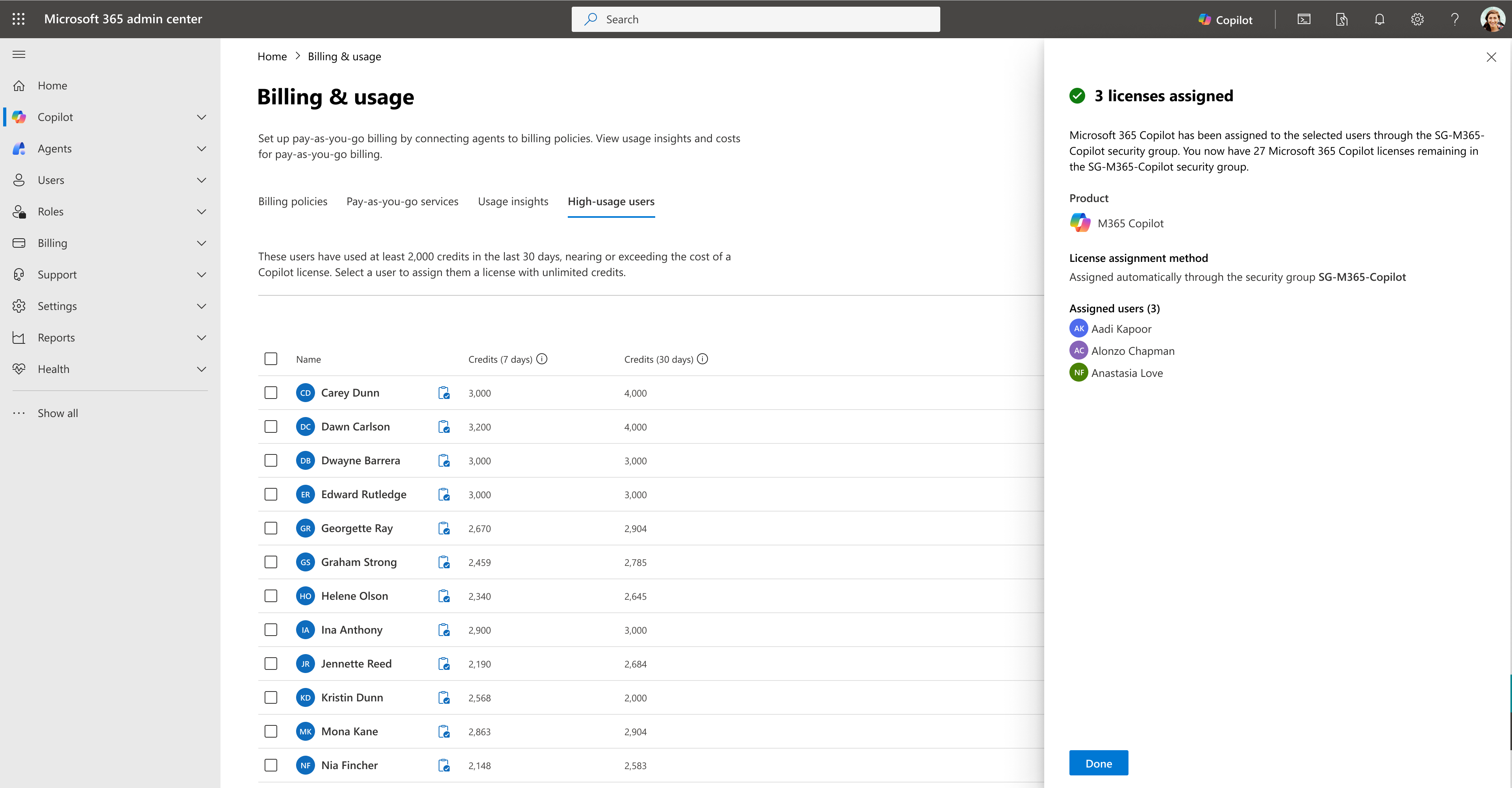Open the admin center settings gear
The height and width of the screenshot is (788, 1512).
(1417, 19)
